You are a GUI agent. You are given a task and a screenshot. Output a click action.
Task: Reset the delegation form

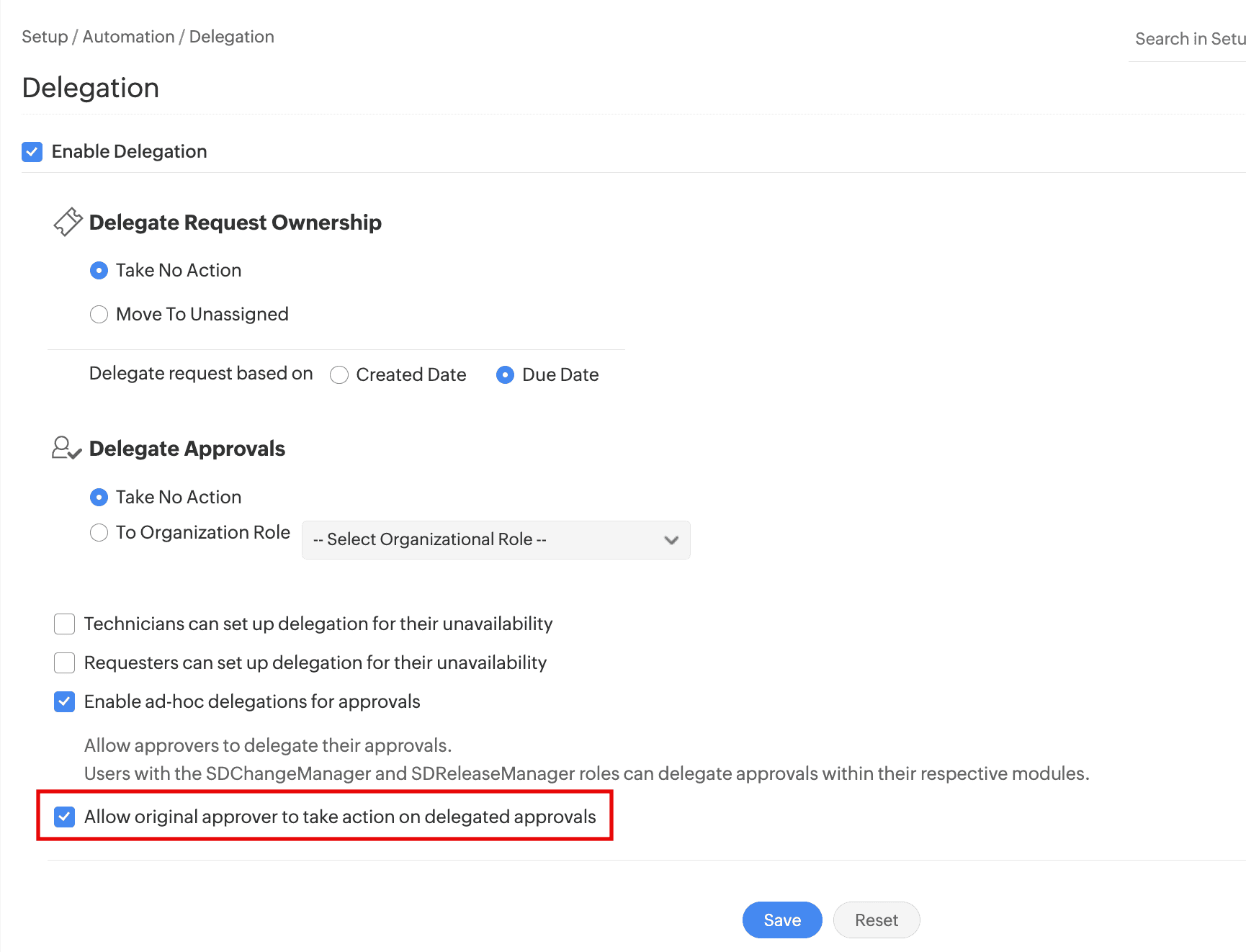point(876,920)
